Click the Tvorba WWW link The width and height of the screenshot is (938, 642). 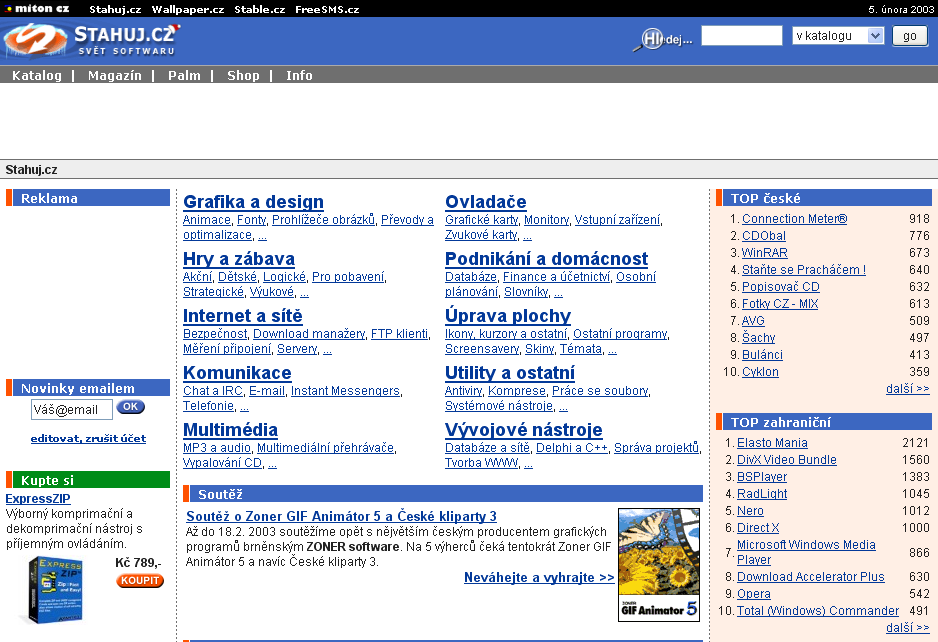[482, 463]
